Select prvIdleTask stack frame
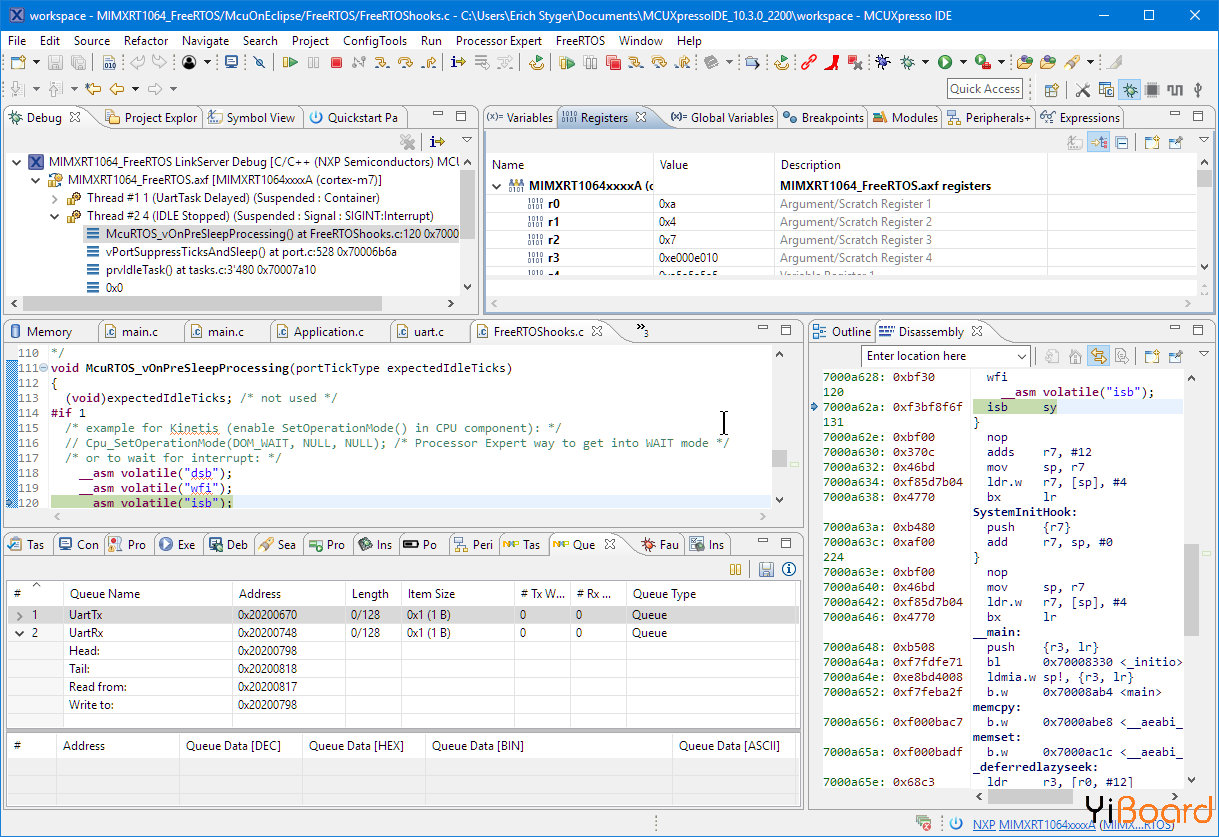Image resolution: width=1219 pixels, height=837 pixels. [x=210, y=270]
